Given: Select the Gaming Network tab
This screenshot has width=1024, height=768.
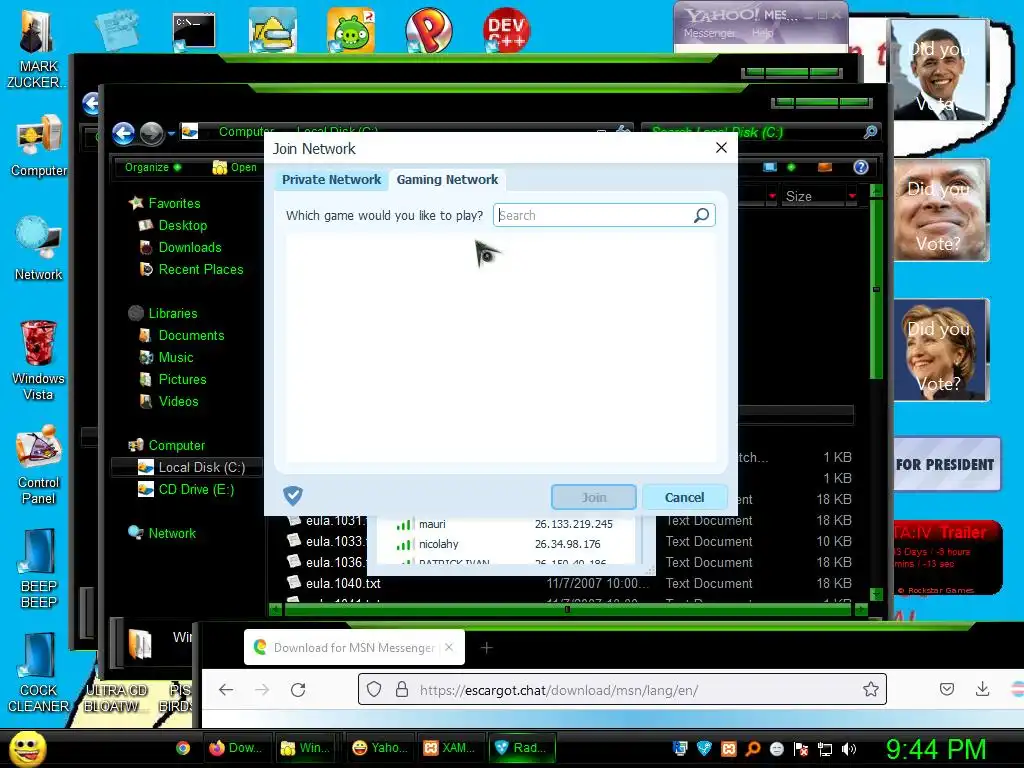Looking at the screenshot, I should click(x=447, y=180).
